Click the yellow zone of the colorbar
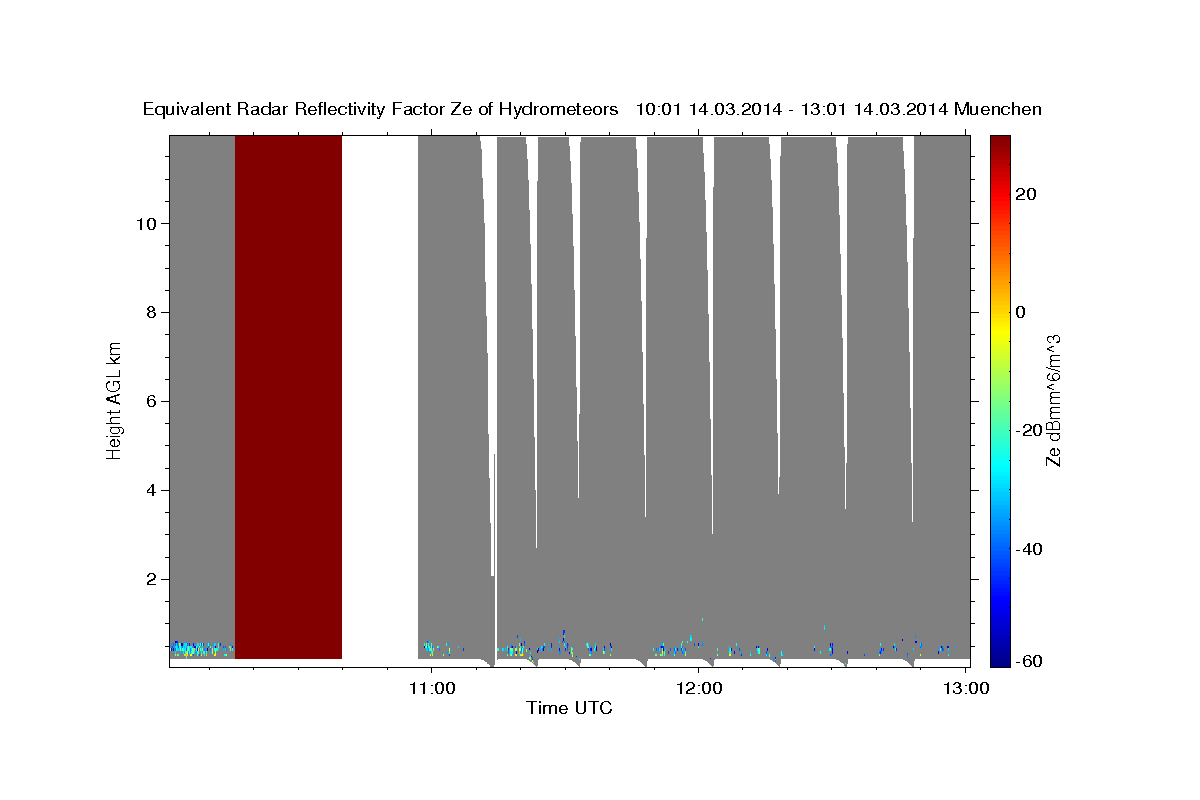The height and width of the screenshot is (800, 1200). [1000, 330]
